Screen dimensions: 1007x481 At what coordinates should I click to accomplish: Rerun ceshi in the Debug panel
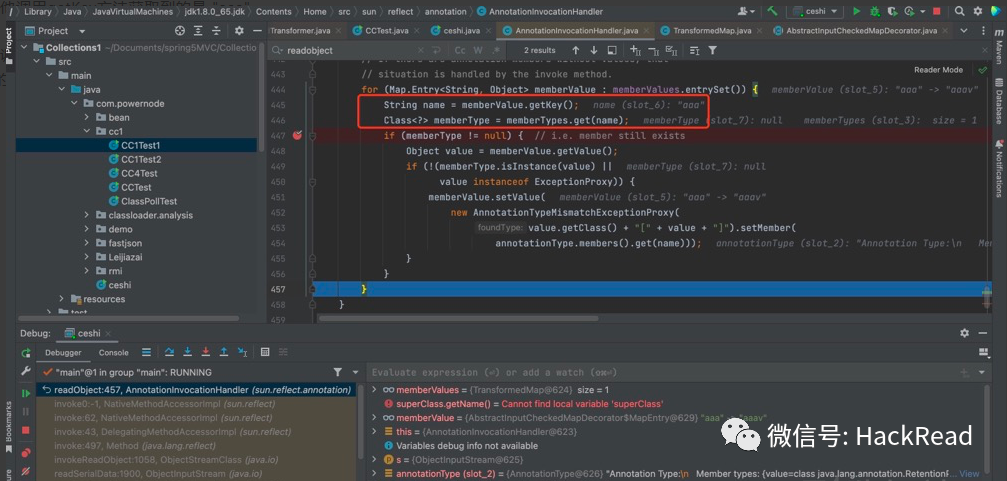(x=26, y=353)
